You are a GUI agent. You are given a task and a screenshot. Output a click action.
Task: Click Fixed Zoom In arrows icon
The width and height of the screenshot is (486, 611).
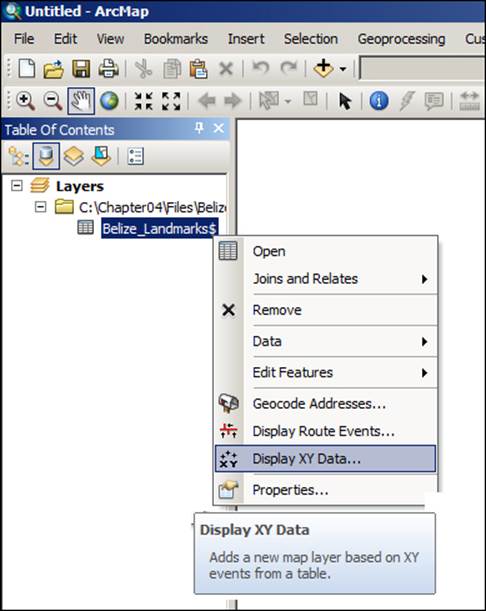pyautogui.click(x=143, y=101)
